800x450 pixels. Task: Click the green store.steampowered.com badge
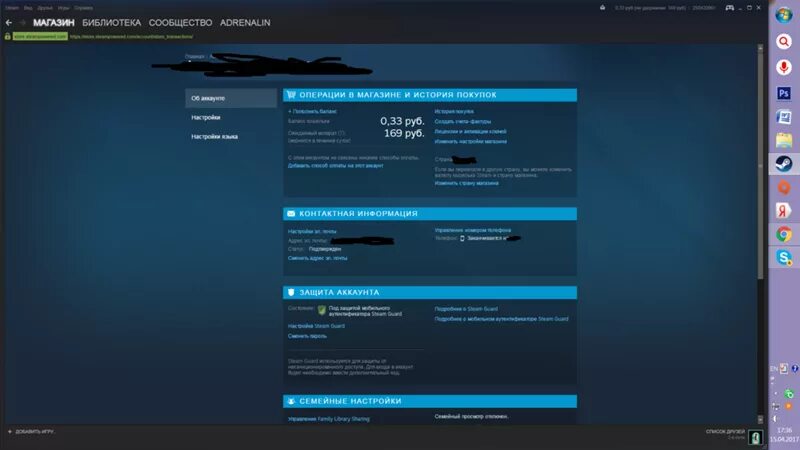pos(40,36)
